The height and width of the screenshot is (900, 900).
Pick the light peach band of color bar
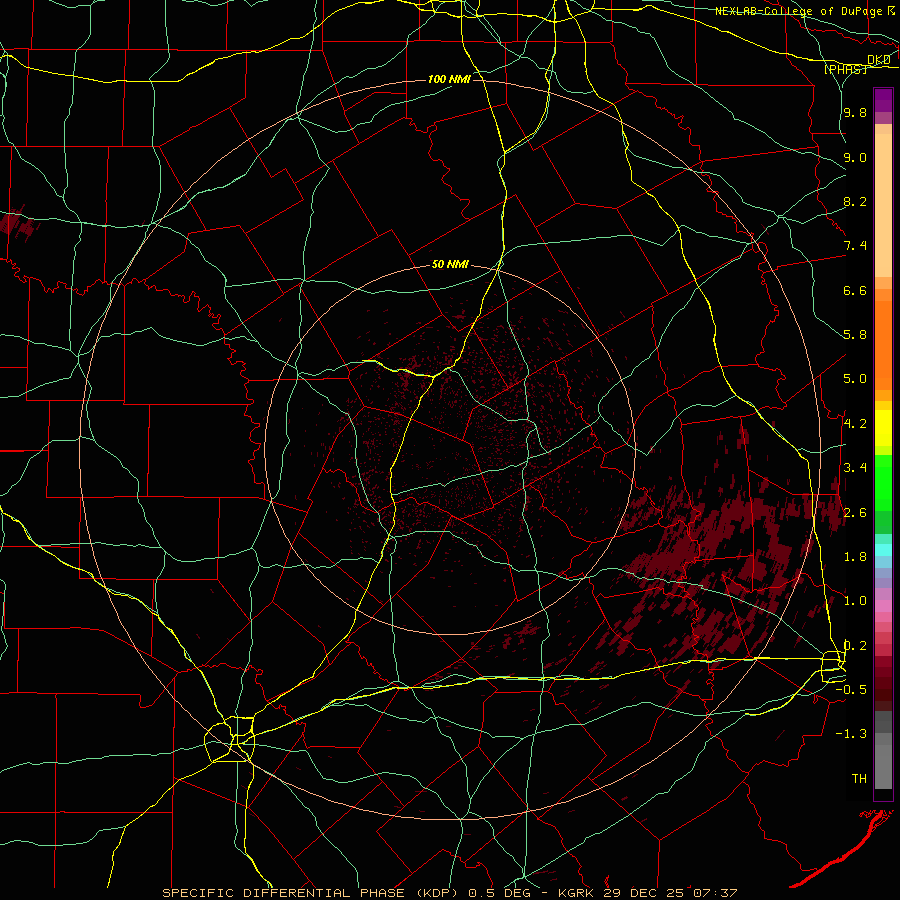point(883,205)
